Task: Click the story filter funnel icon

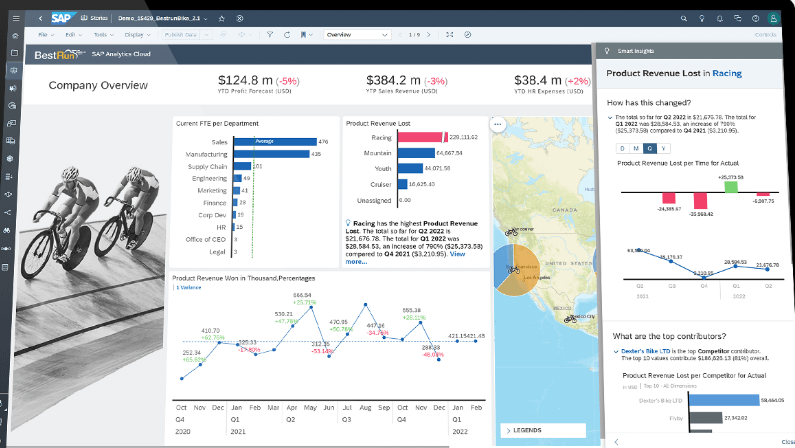Action: (x=270, y=34)
